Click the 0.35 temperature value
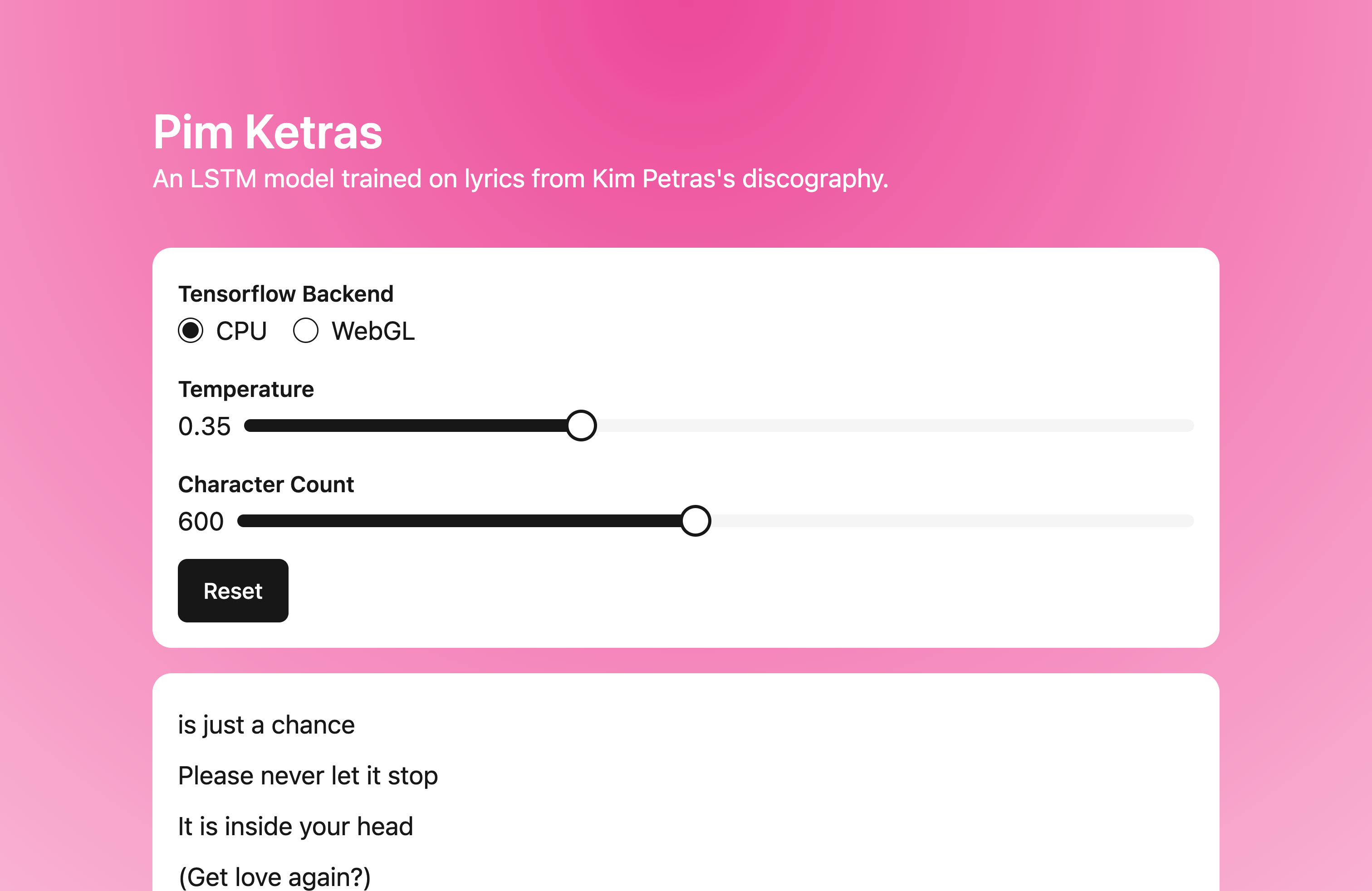1372x891 pixels. (x=204, y=426)
